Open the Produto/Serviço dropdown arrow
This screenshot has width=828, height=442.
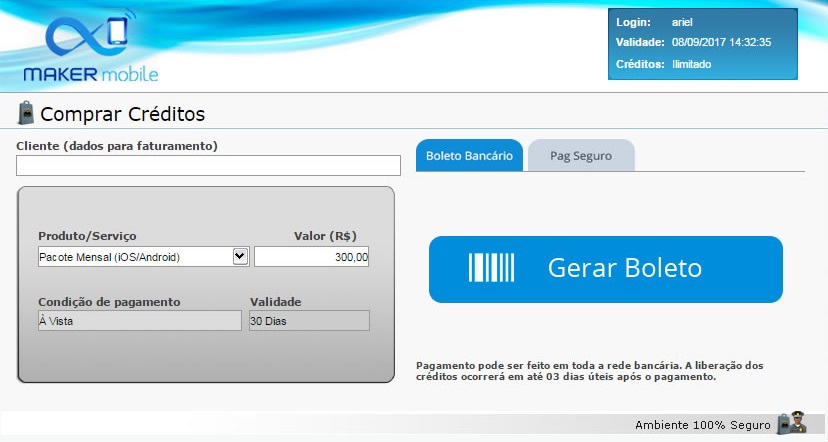240,257
